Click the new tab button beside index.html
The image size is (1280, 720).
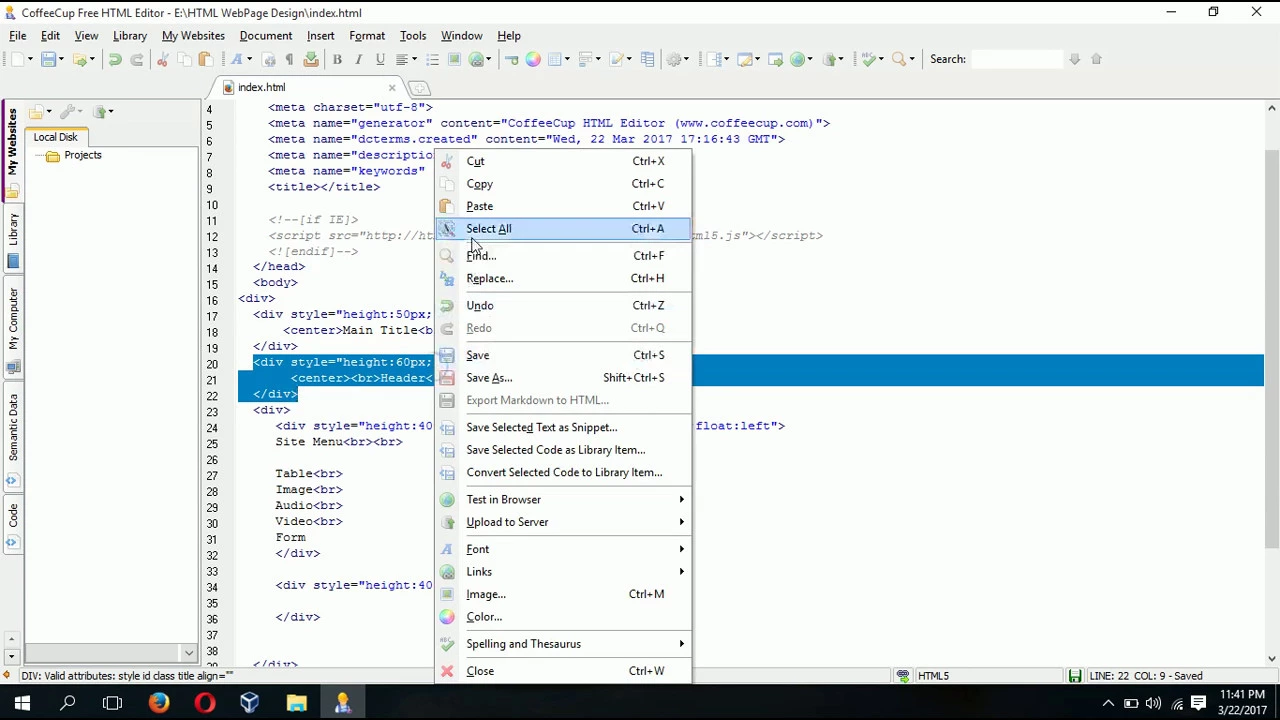tap(419, 87)
